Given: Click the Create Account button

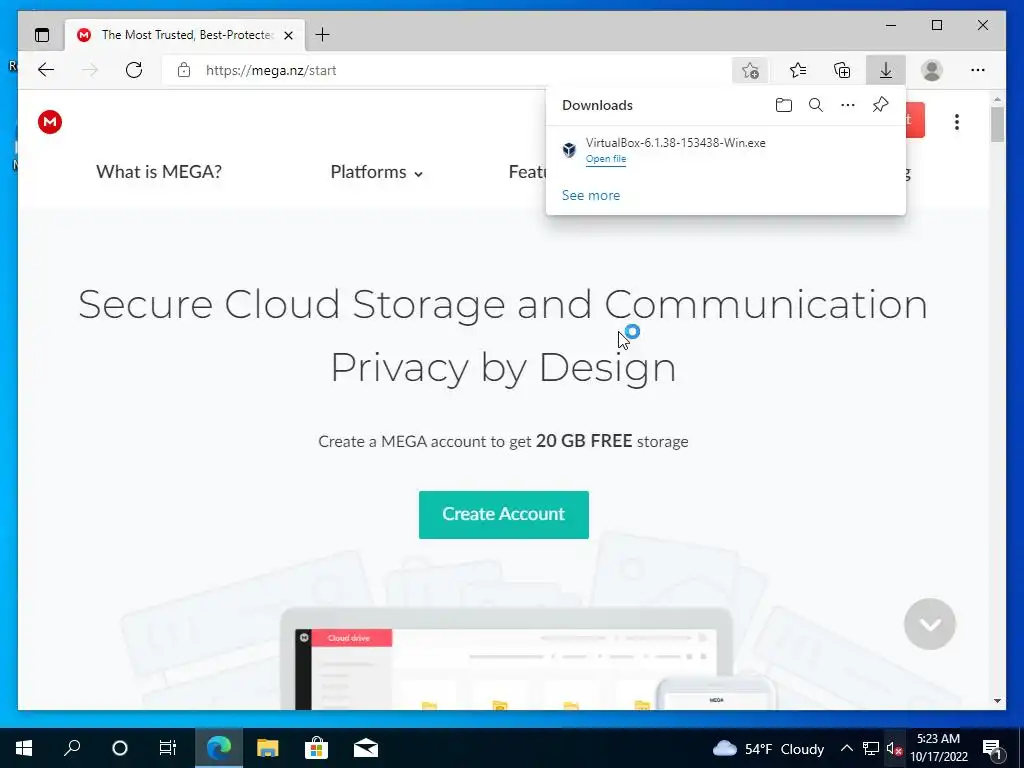Looking at the screenshot, I should 504,515.
